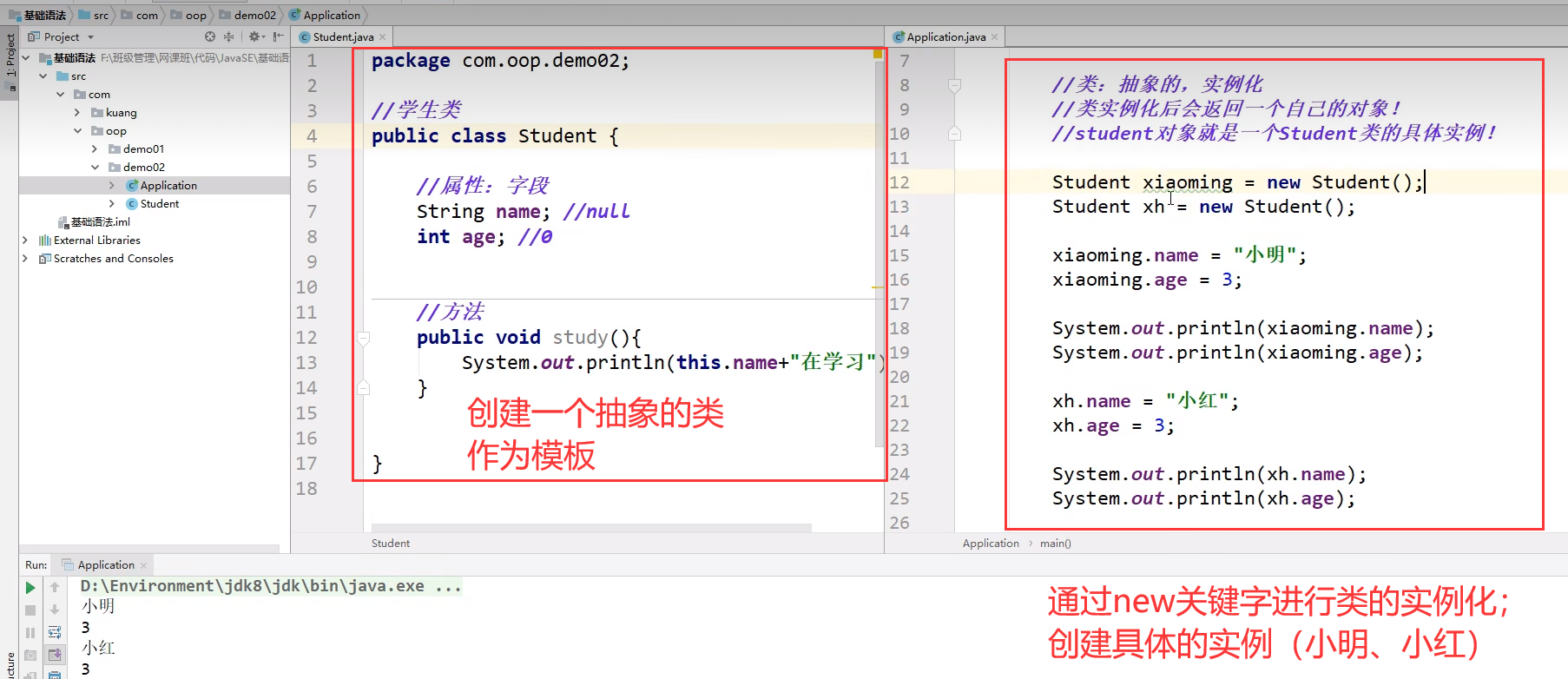Click oop in the navigation breadcrumb
This screenshot has height=679, width=1568.
tap(188, 15)
